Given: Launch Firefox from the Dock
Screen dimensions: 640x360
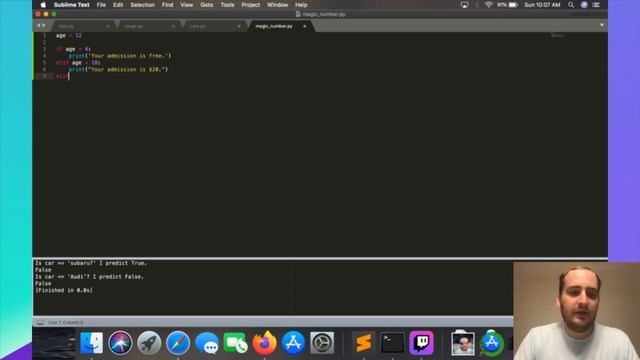Looking at the screenshot, I should point(264,342).
